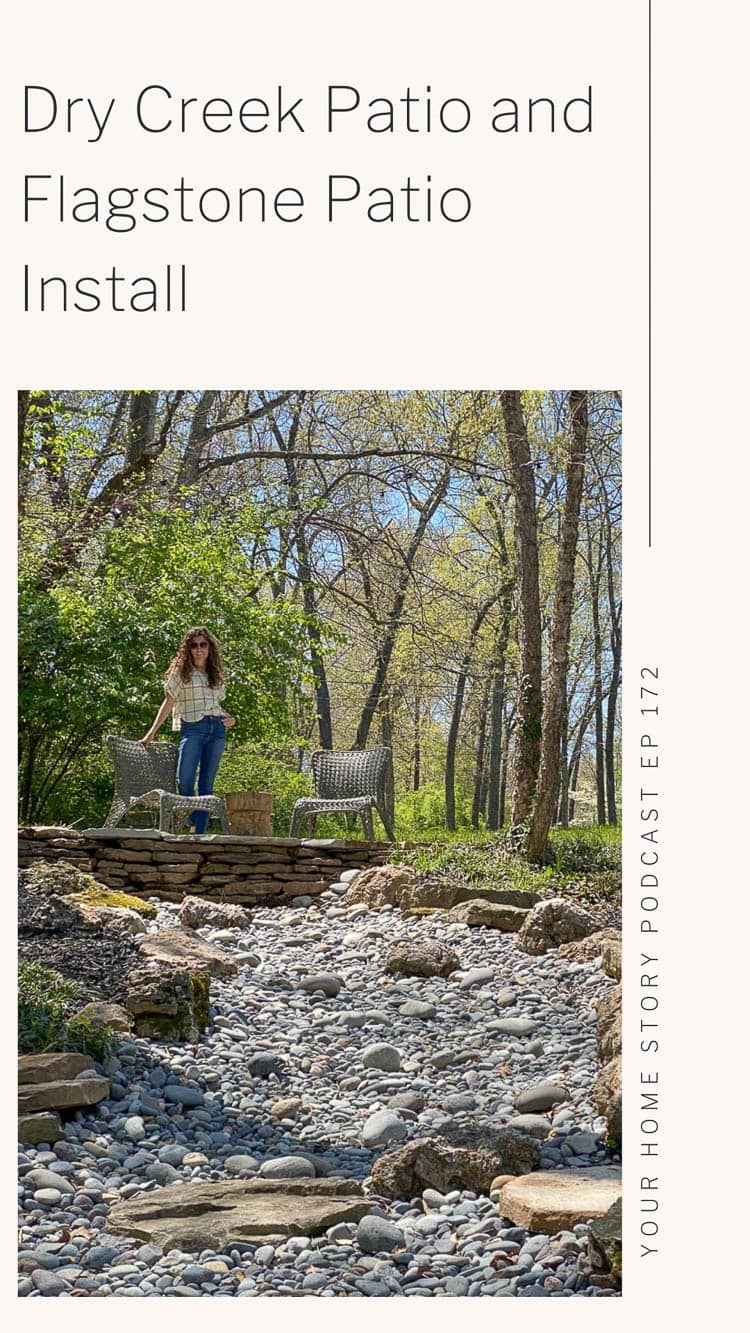The width and height of the screenshot is (750, 1333).
Task: Click the vertical 'YOUR HOME STORY PODCAST EP 172' text
Action: pyautogui.click(x=649, y=960)
